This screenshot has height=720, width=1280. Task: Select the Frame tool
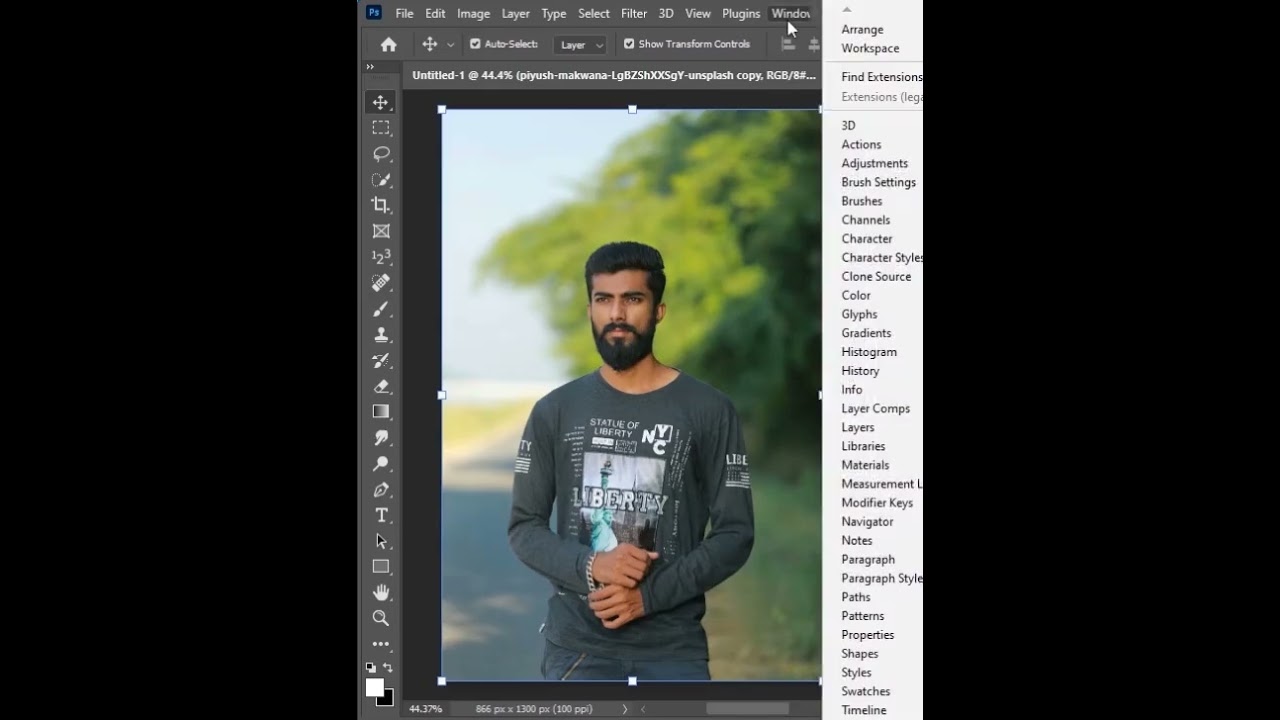pos(381,231)
